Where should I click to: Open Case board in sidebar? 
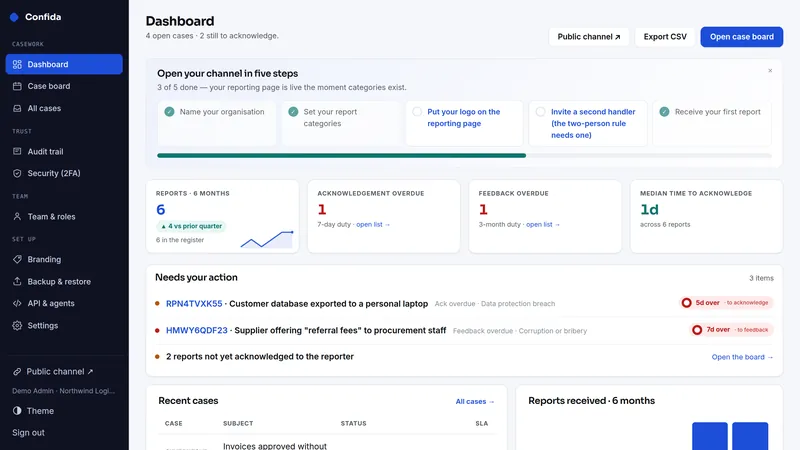coord(64,86)
